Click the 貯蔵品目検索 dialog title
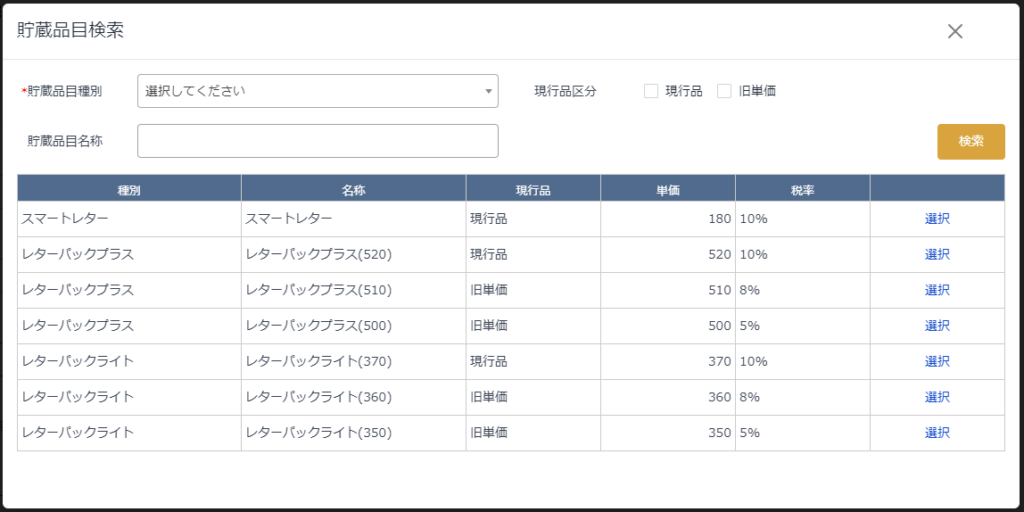Screen dimensions: 1024x512 (x=71, y=31)
